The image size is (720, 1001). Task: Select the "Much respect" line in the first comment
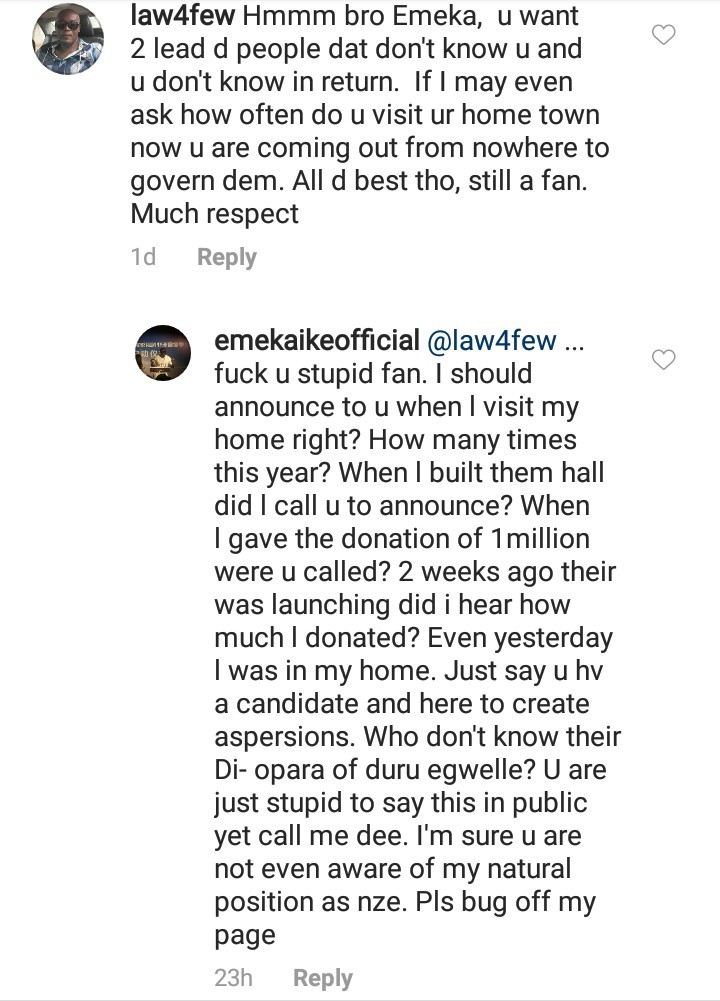point(215,213)
